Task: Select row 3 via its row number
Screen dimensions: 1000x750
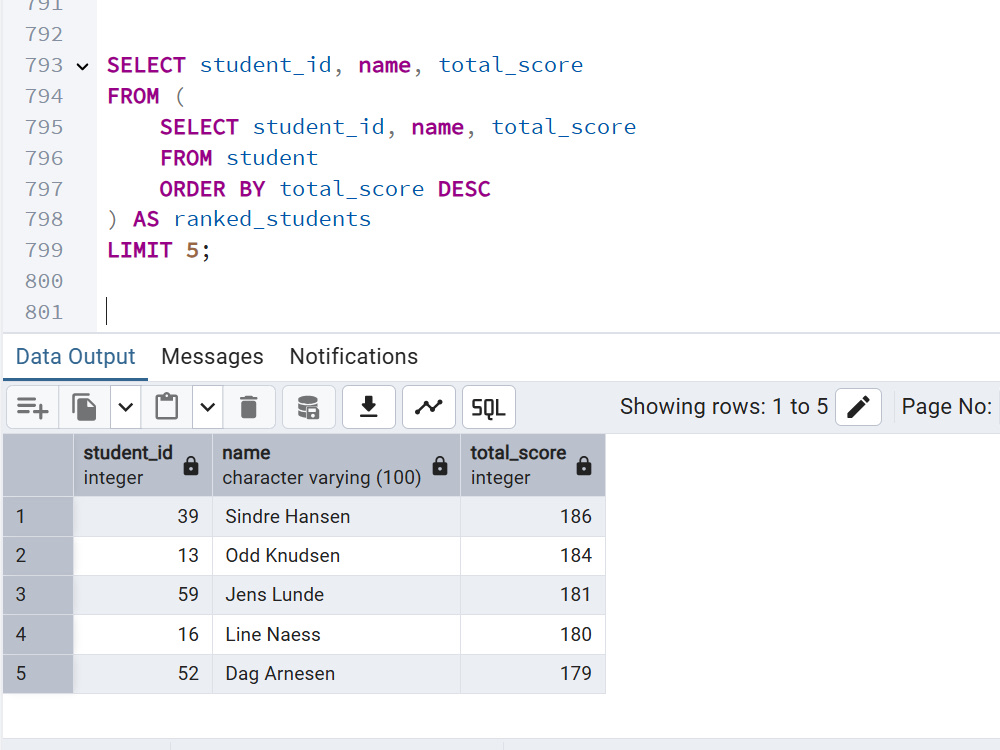Action: [38, 594]
